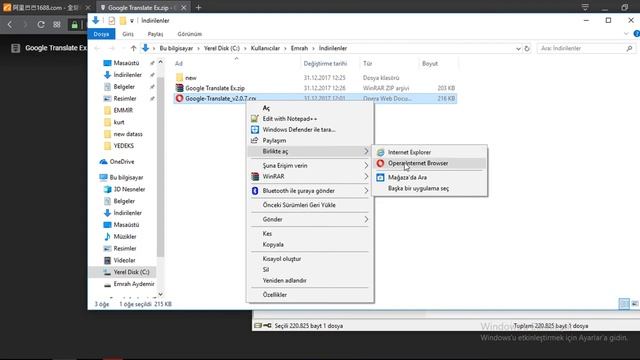This screenshot has height=360, width=640.
Task: Open kurt folder in sidebar
Action: (x=119, y=122)
